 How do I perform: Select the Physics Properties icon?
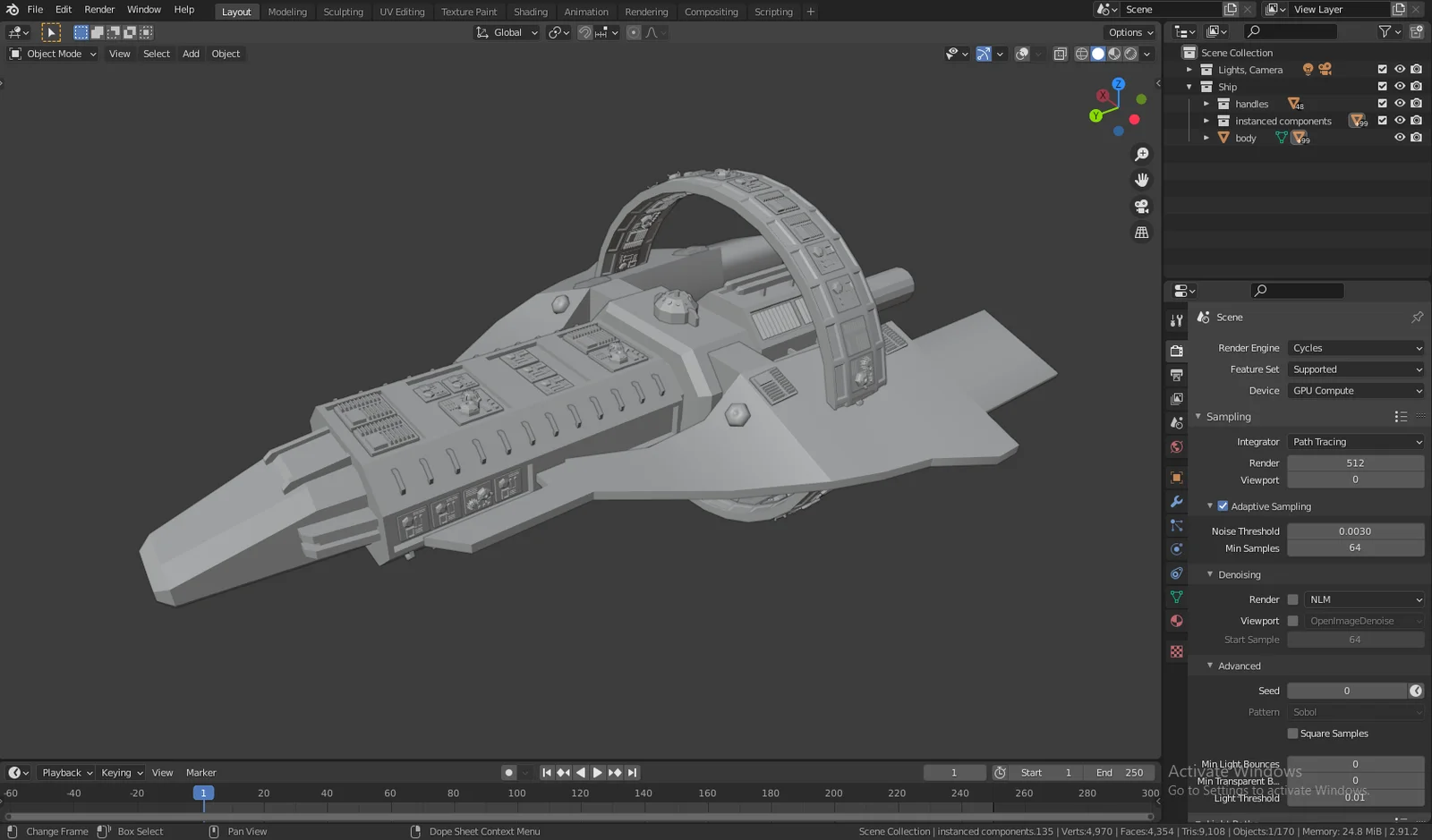[1176, 548]
